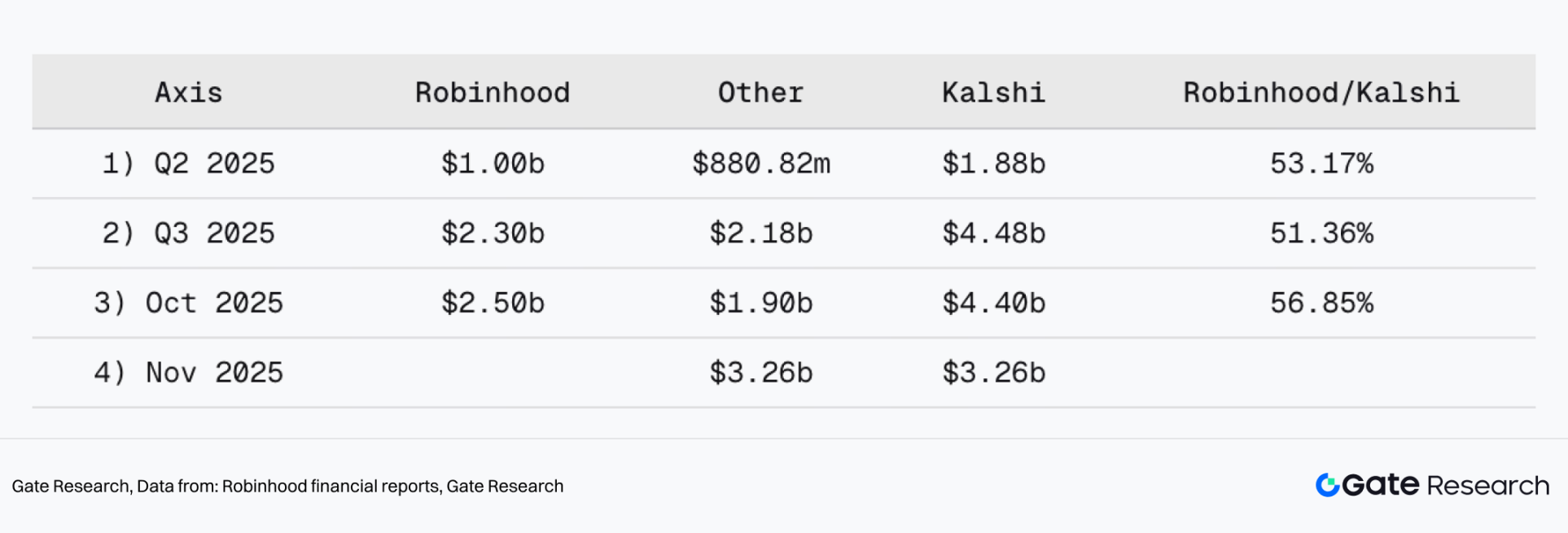Select the Q3 2025 row label
1568x533 pixels.
[x=189, y=234]
